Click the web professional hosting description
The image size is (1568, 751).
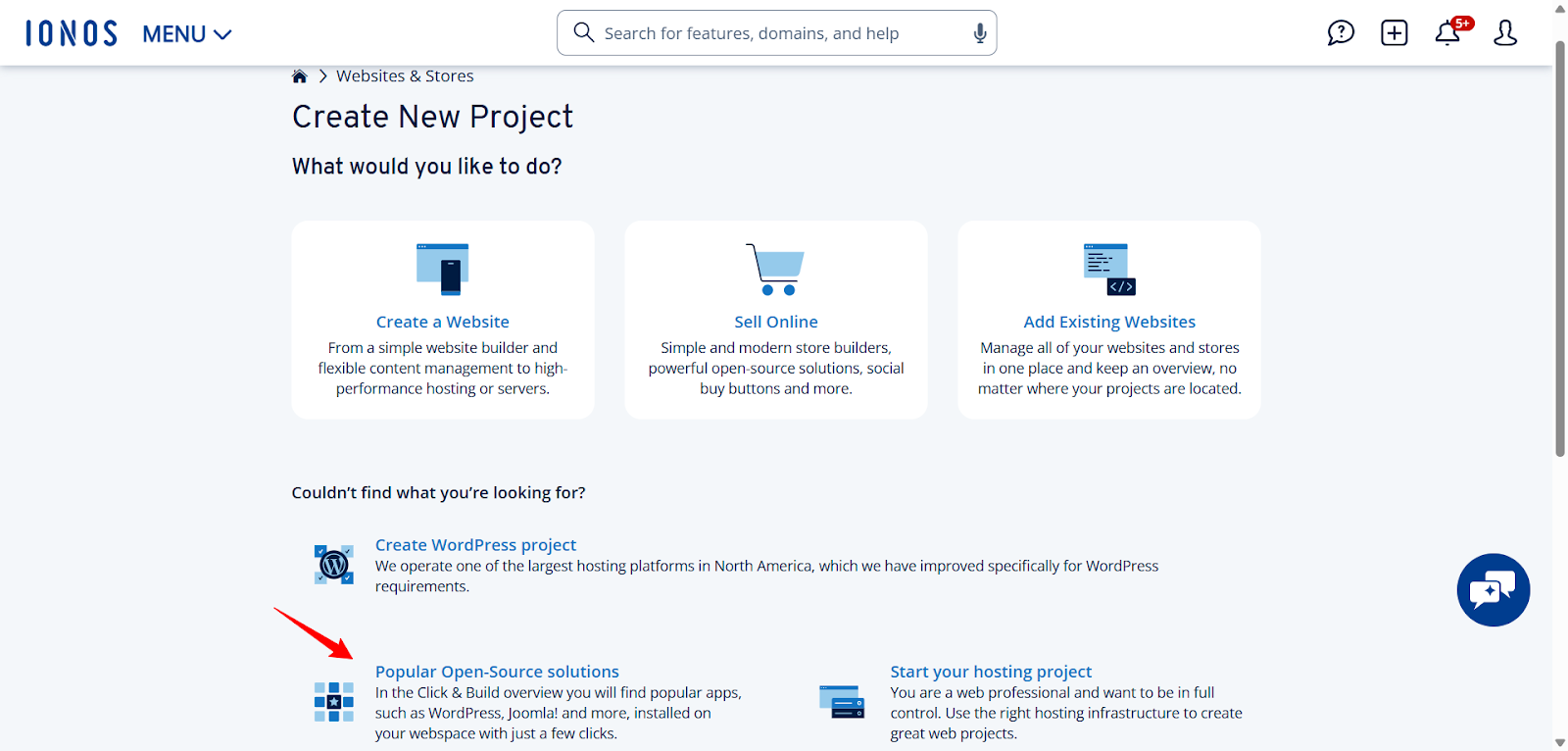click(x=1066, y=713)
